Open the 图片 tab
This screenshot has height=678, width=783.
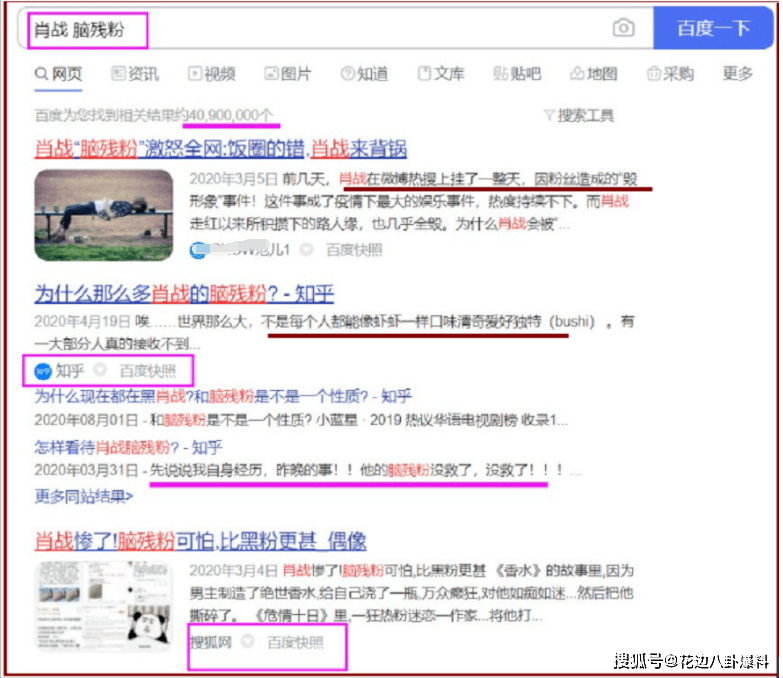288,74
